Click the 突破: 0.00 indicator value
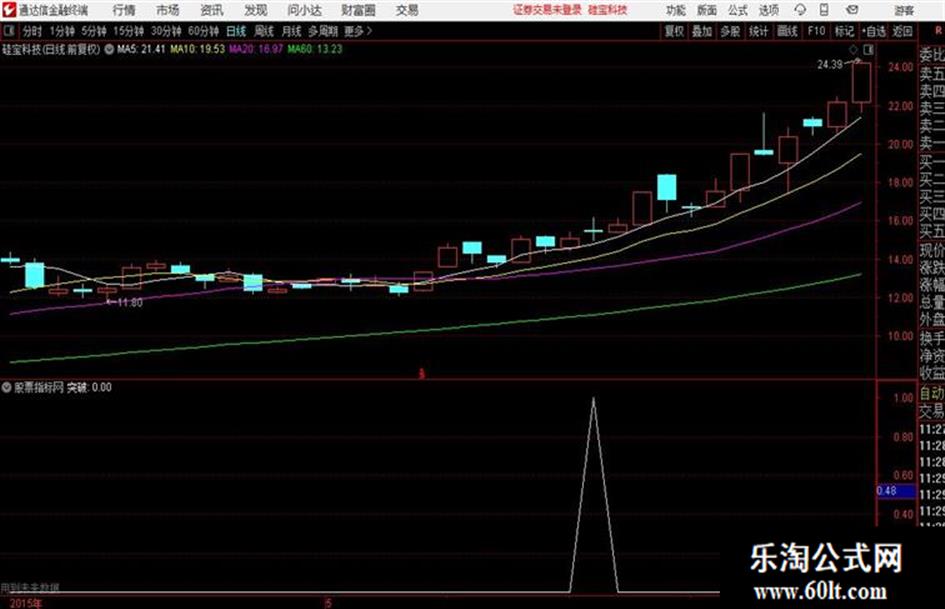 (89, 387)
